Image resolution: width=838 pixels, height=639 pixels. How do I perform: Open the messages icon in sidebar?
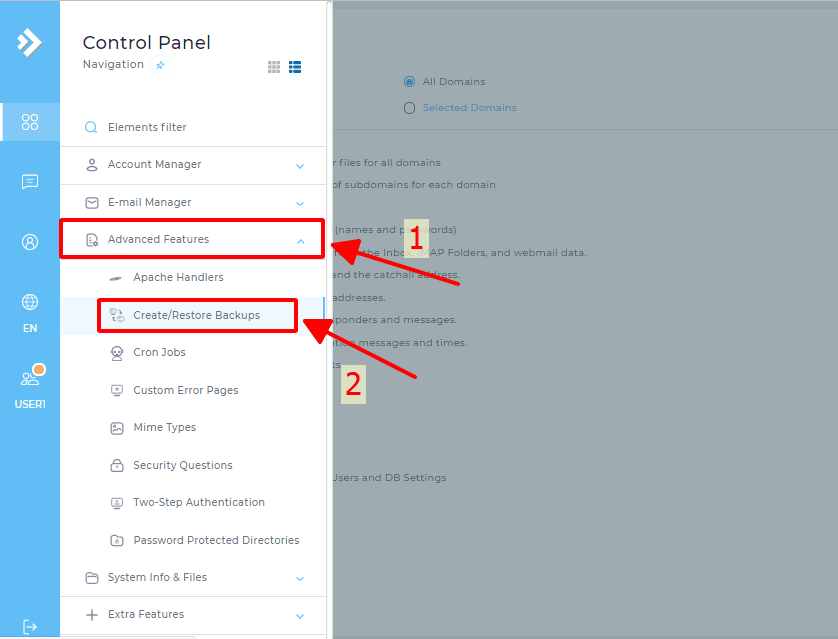30,181
